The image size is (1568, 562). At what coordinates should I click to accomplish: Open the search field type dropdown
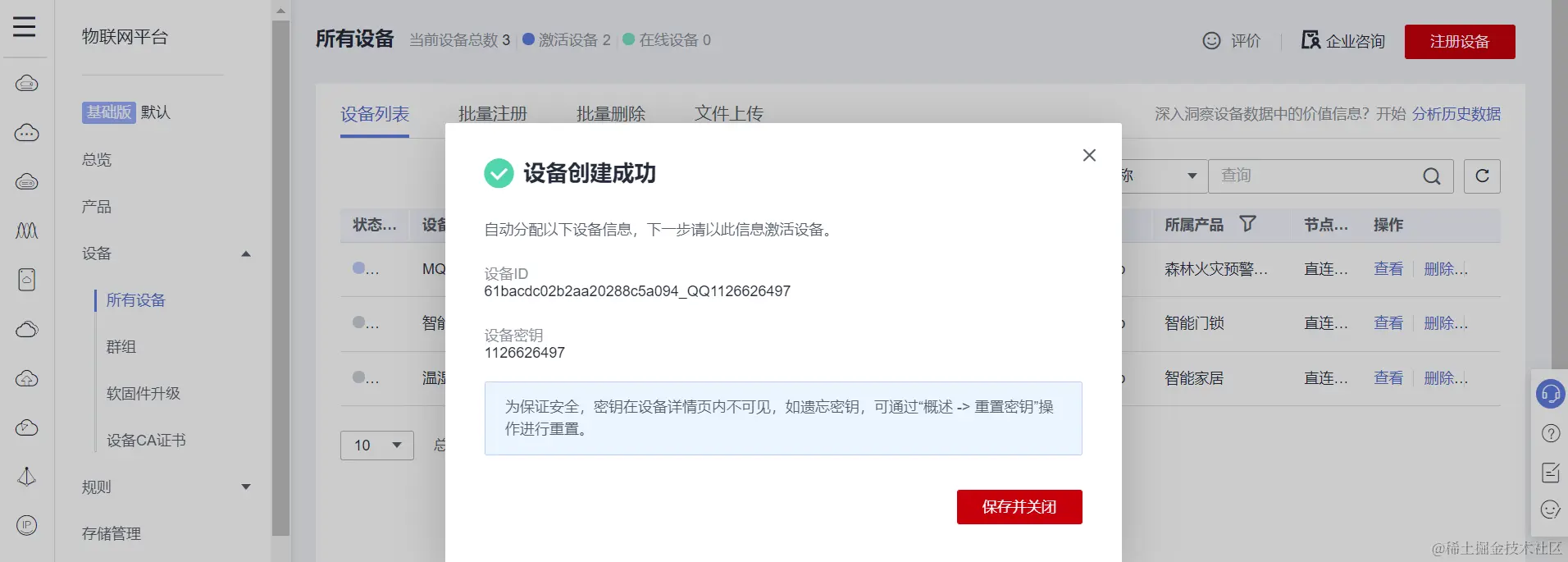click(1165, 176)
